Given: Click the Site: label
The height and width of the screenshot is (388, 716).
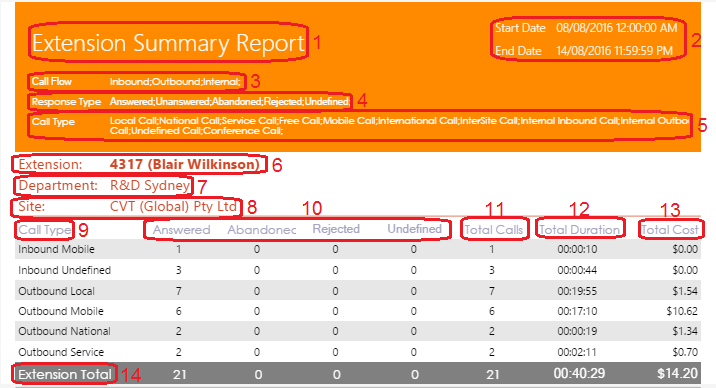Looking at the screenshot, I should pyautogui.click(x=32, y=206).
